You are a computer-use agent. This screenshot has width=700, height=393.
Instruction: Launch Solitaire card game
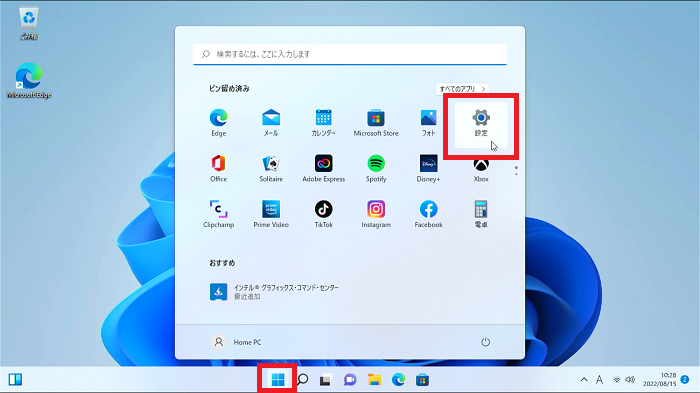[271, 169]
